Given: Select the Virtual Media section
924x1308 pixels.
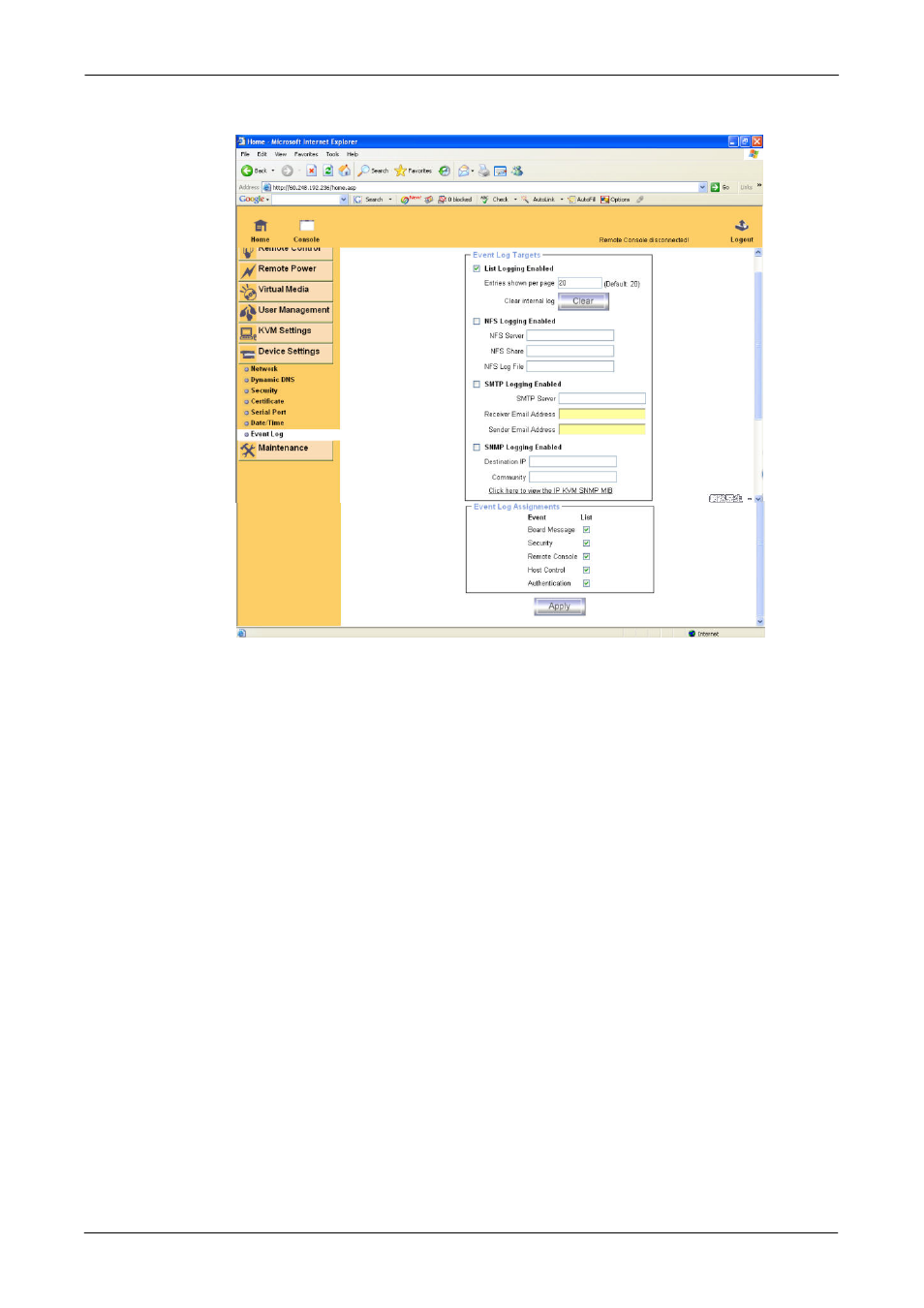Looking at the screenshot, I should 285,290.
